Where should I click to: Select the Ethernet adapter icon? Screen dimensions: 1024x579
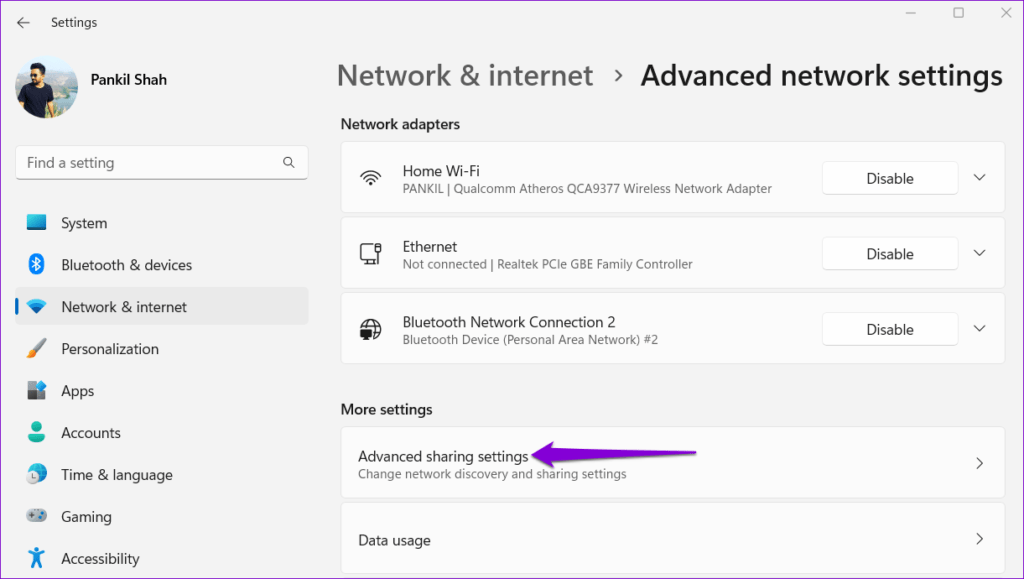(x=371, y=253)
